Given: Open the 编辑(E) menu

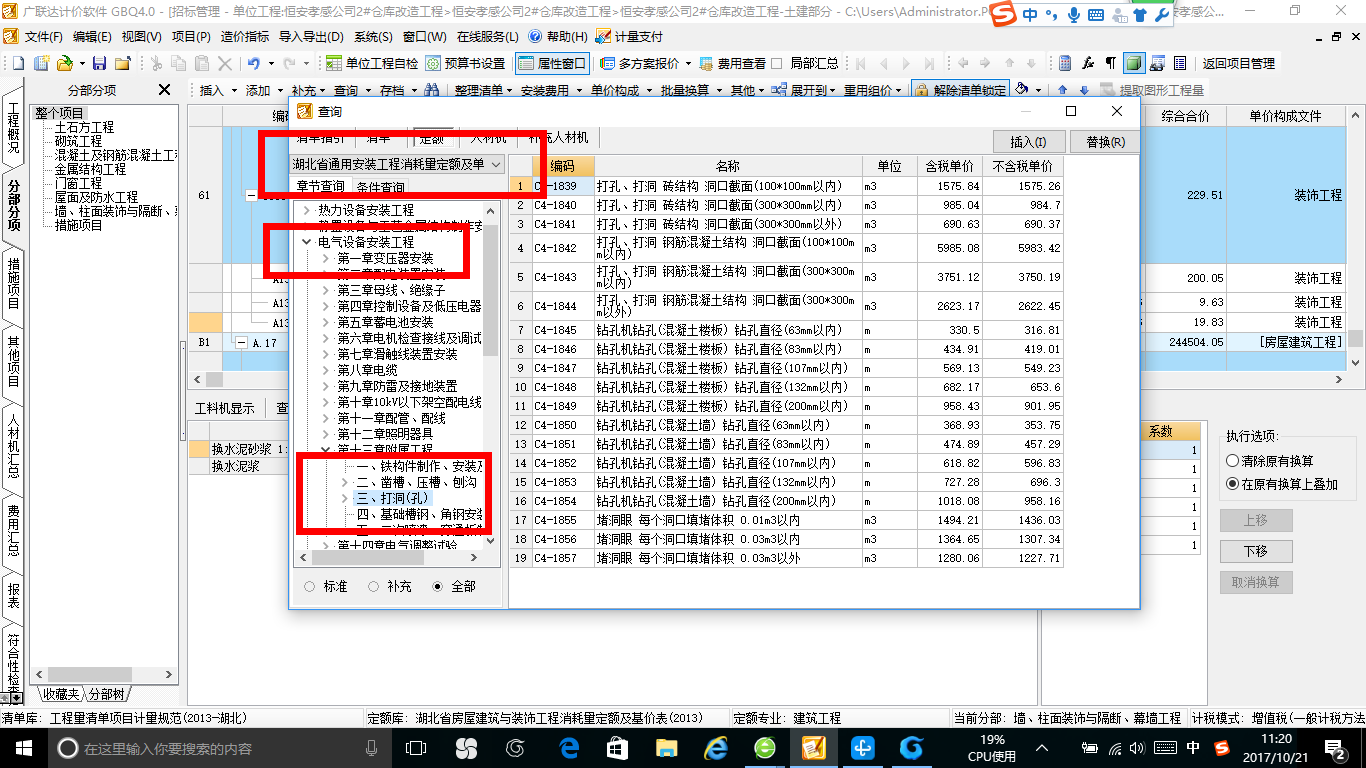Looking at the screenshot, I should (92, 37).
